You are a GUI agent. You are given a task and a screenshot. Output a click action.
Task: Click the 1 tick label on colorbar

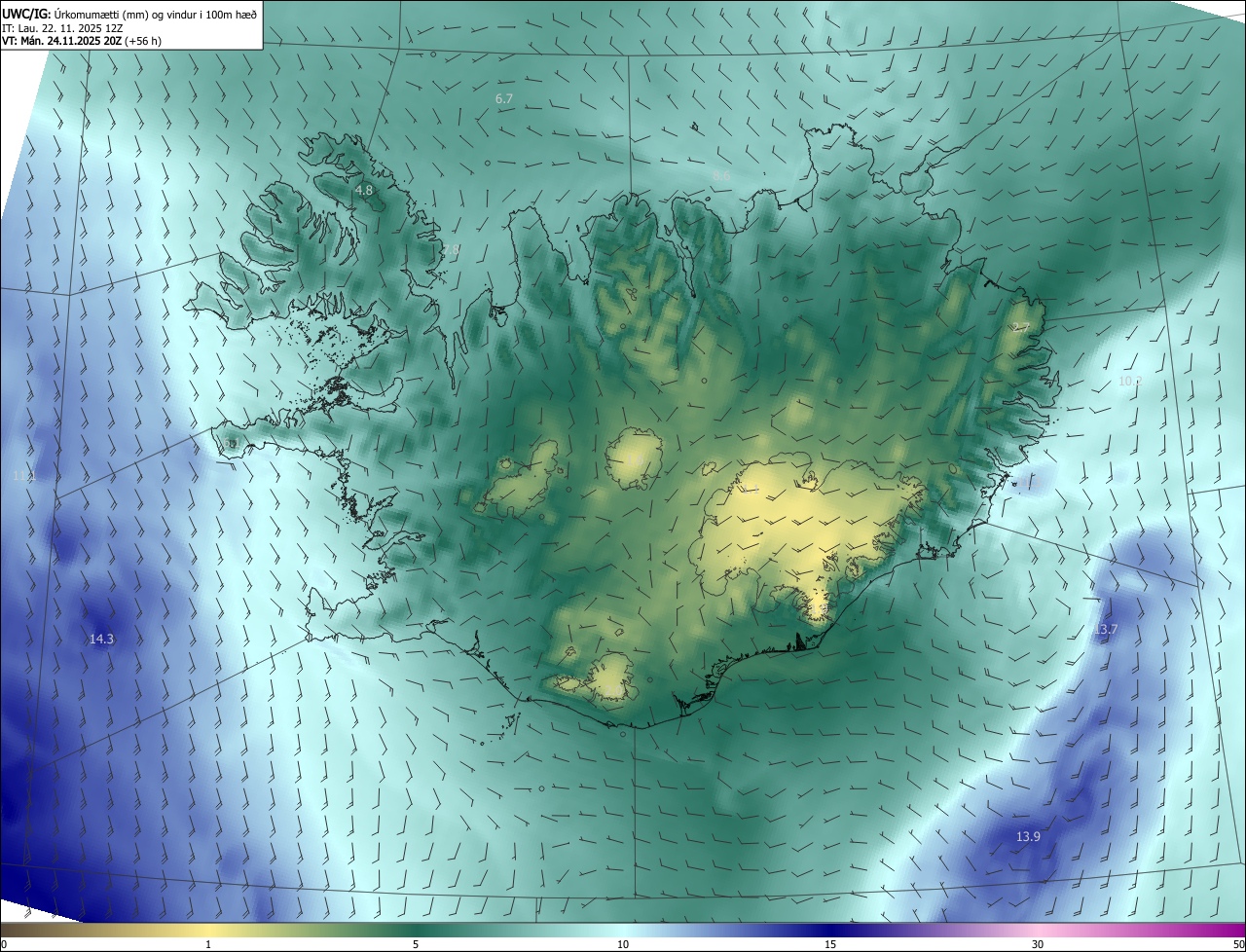(x=208, y=944)
